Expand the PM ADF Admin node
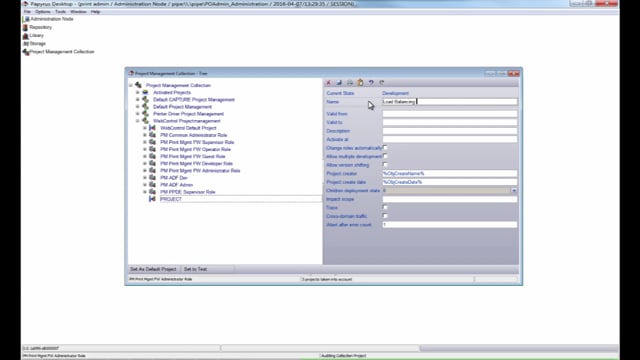Image resolution: width=640 pixels, height=360 pixels. tap(145, 184)
